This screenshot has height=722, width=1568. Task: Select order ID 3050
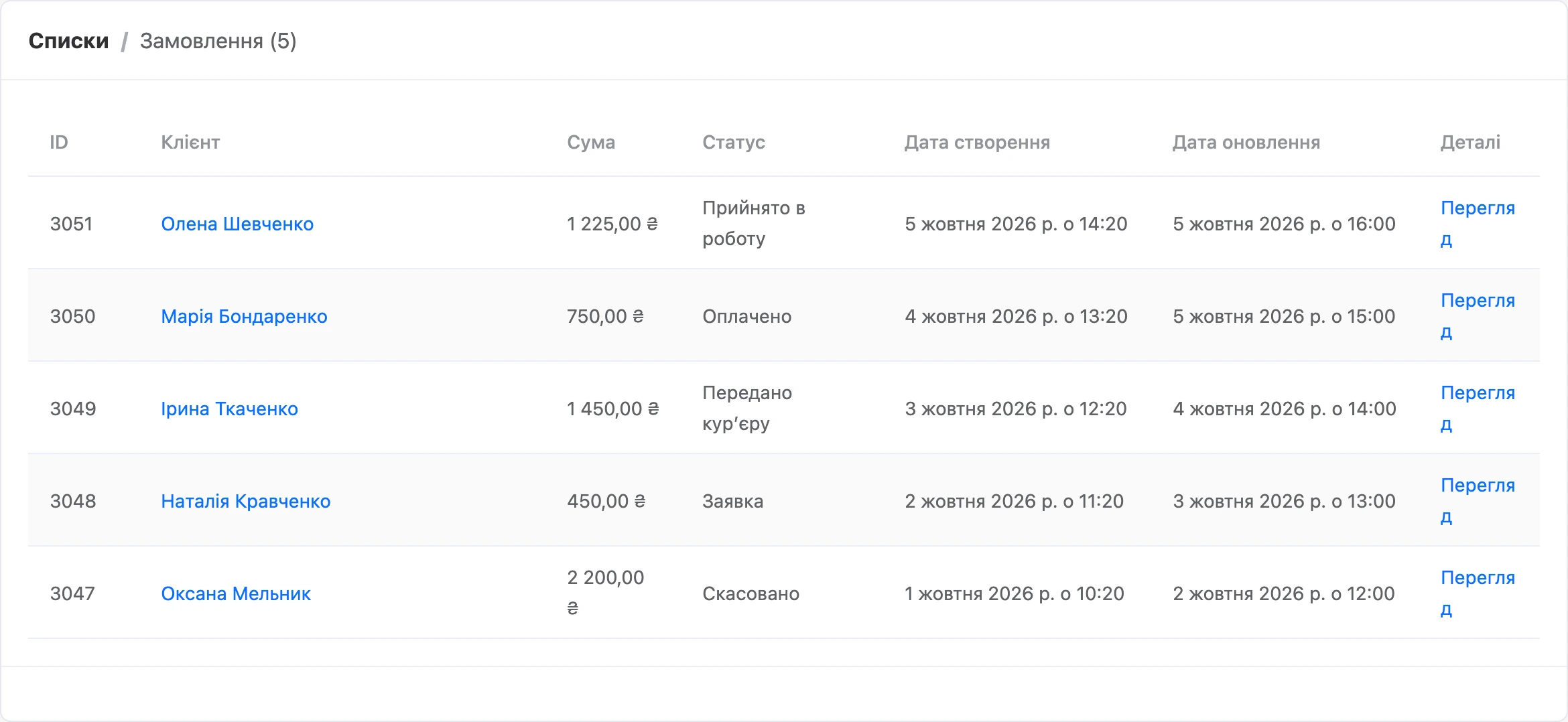click(x=72, y=316)
